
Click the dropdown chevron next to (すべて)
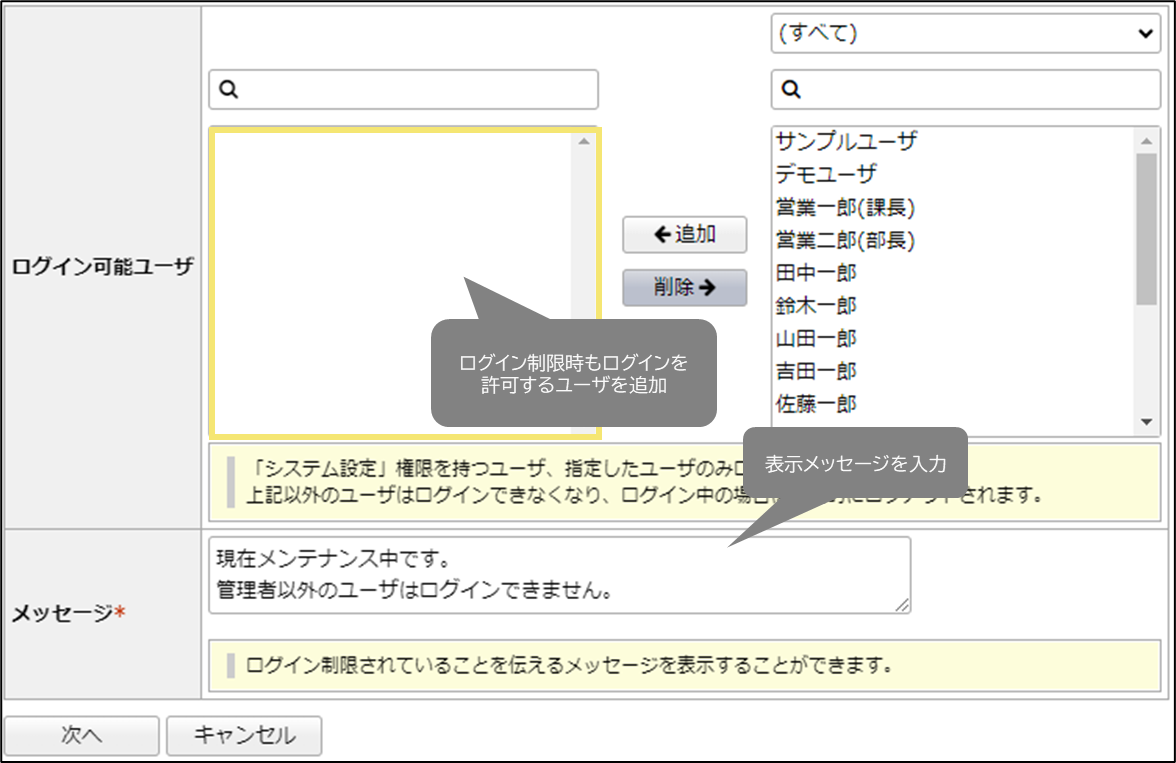coord(1148,31)
